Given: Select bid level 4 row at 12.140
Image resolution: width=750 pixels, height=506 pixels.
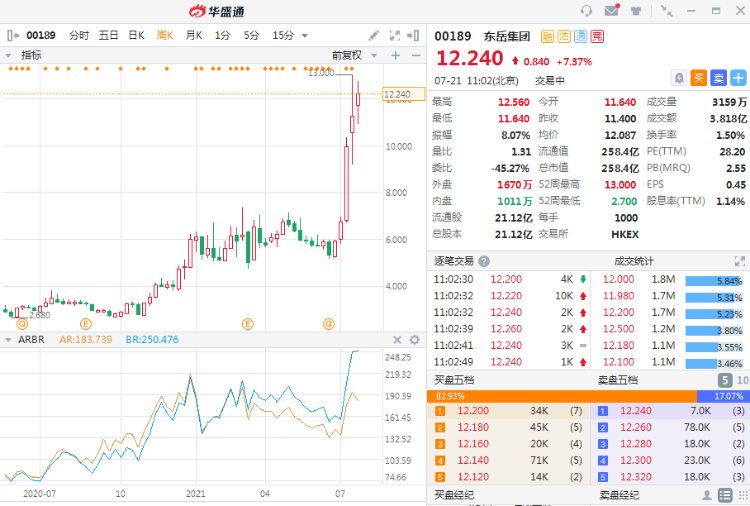Looking at the screenshot, I should [x=508, y=460].
